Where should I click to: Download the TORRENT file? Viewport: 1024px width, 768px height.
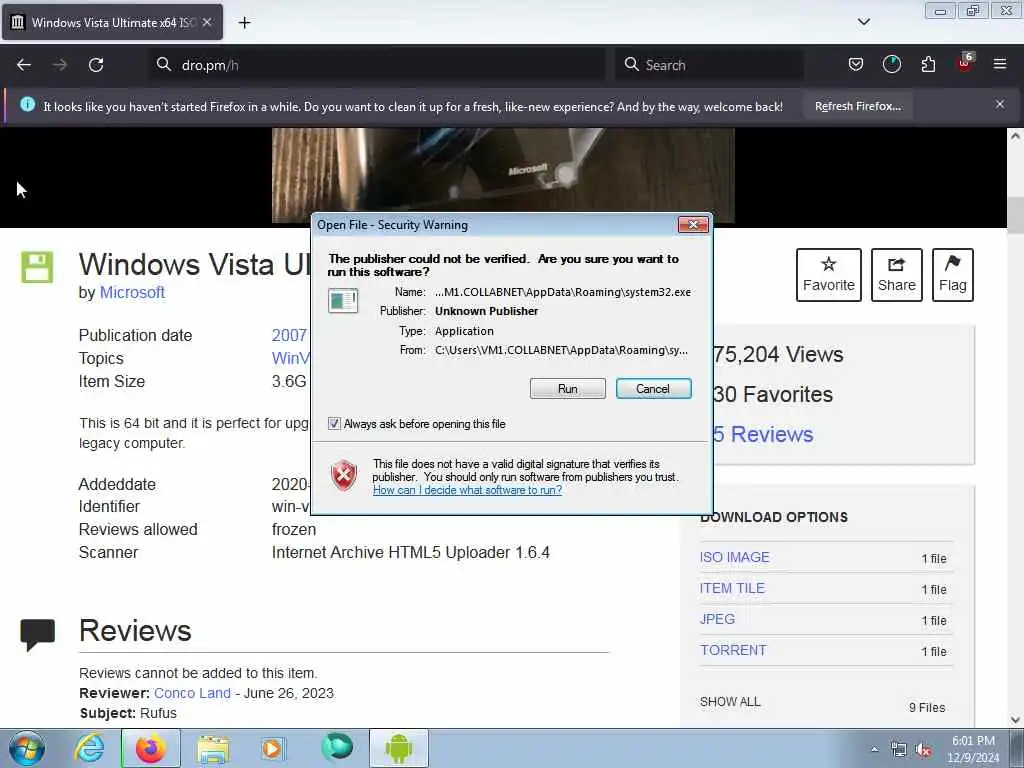[x=733, y=650]
